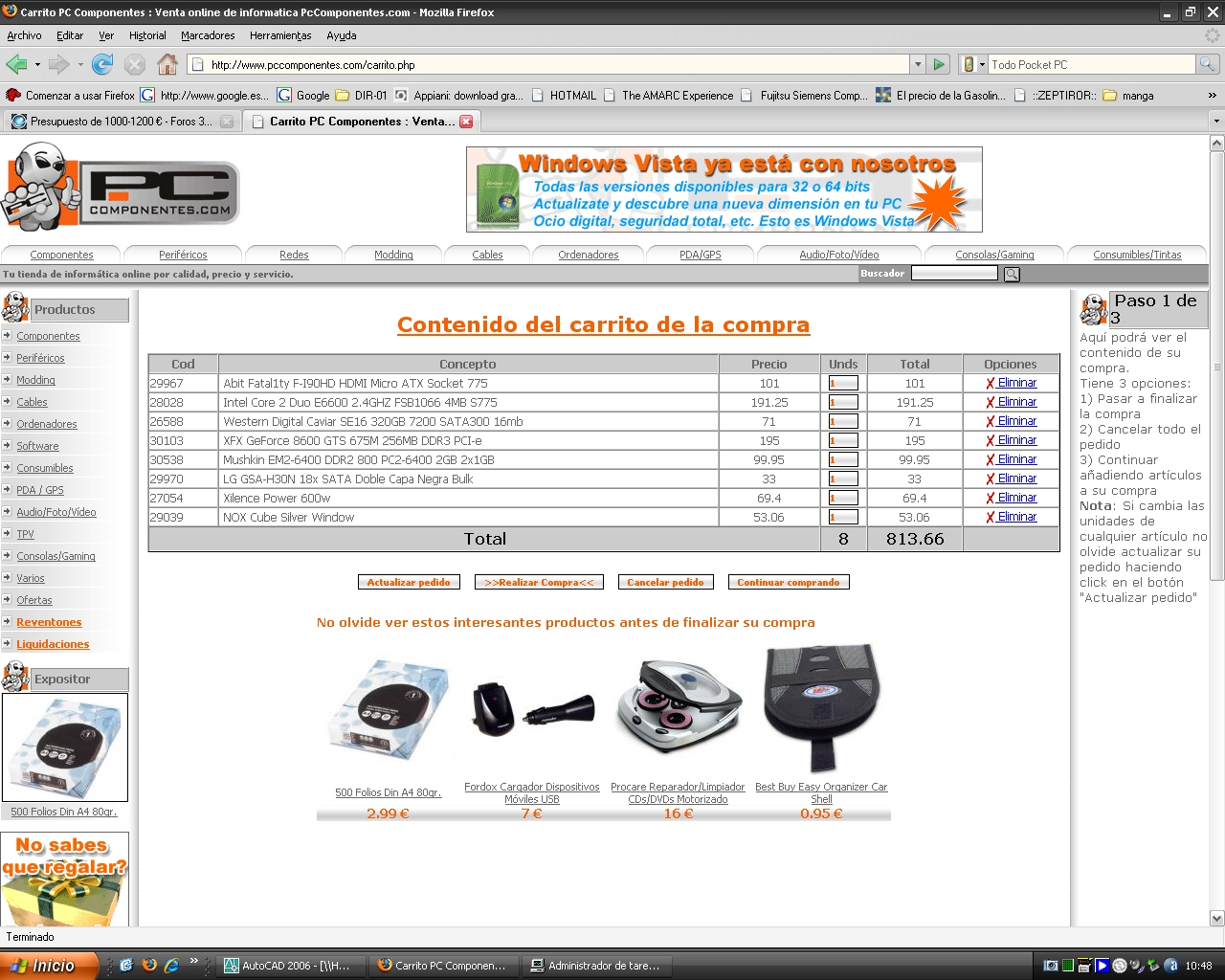Open the Ordenadores category tab
The height and width of the screenshot is (980, 1225).
589,255
